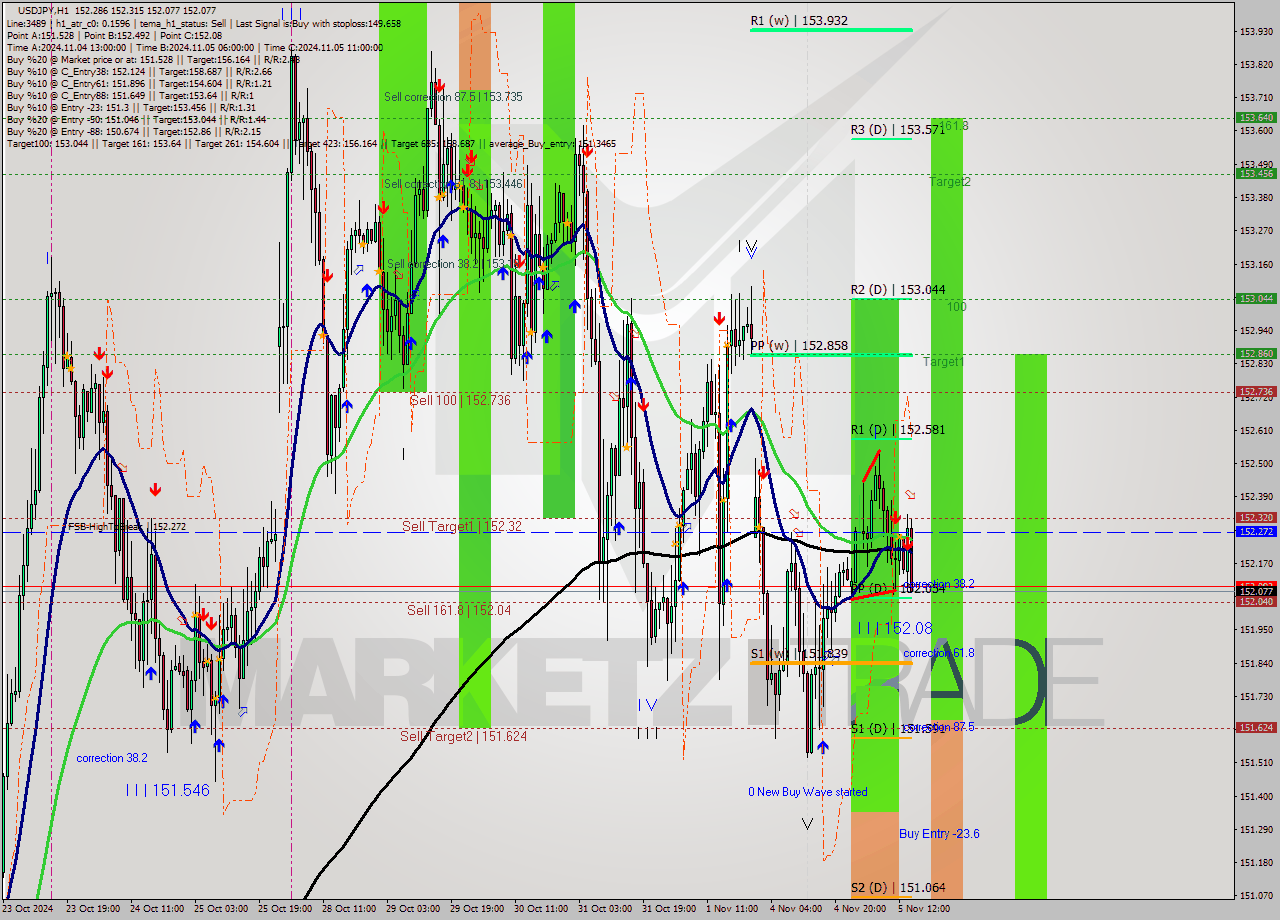
Task: Click the Sell Target1 | 152.32 label
Action: 462,526
